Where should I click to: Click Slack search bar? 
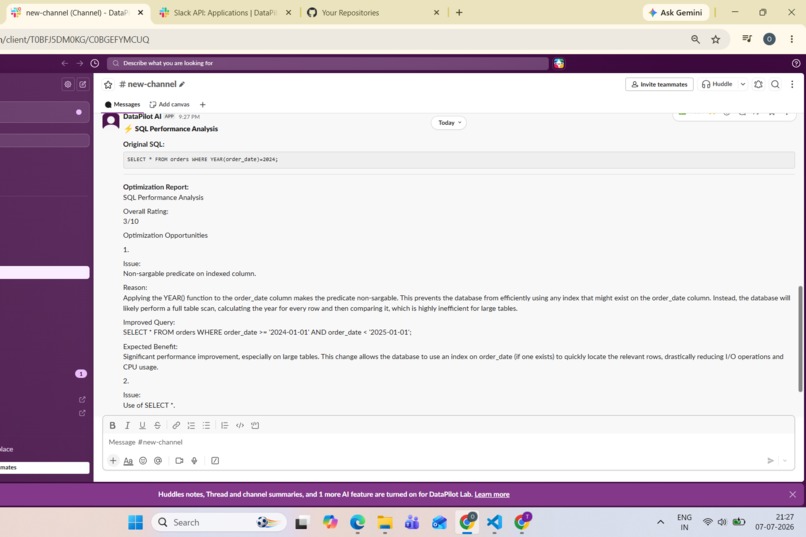[x=328, y=63]
